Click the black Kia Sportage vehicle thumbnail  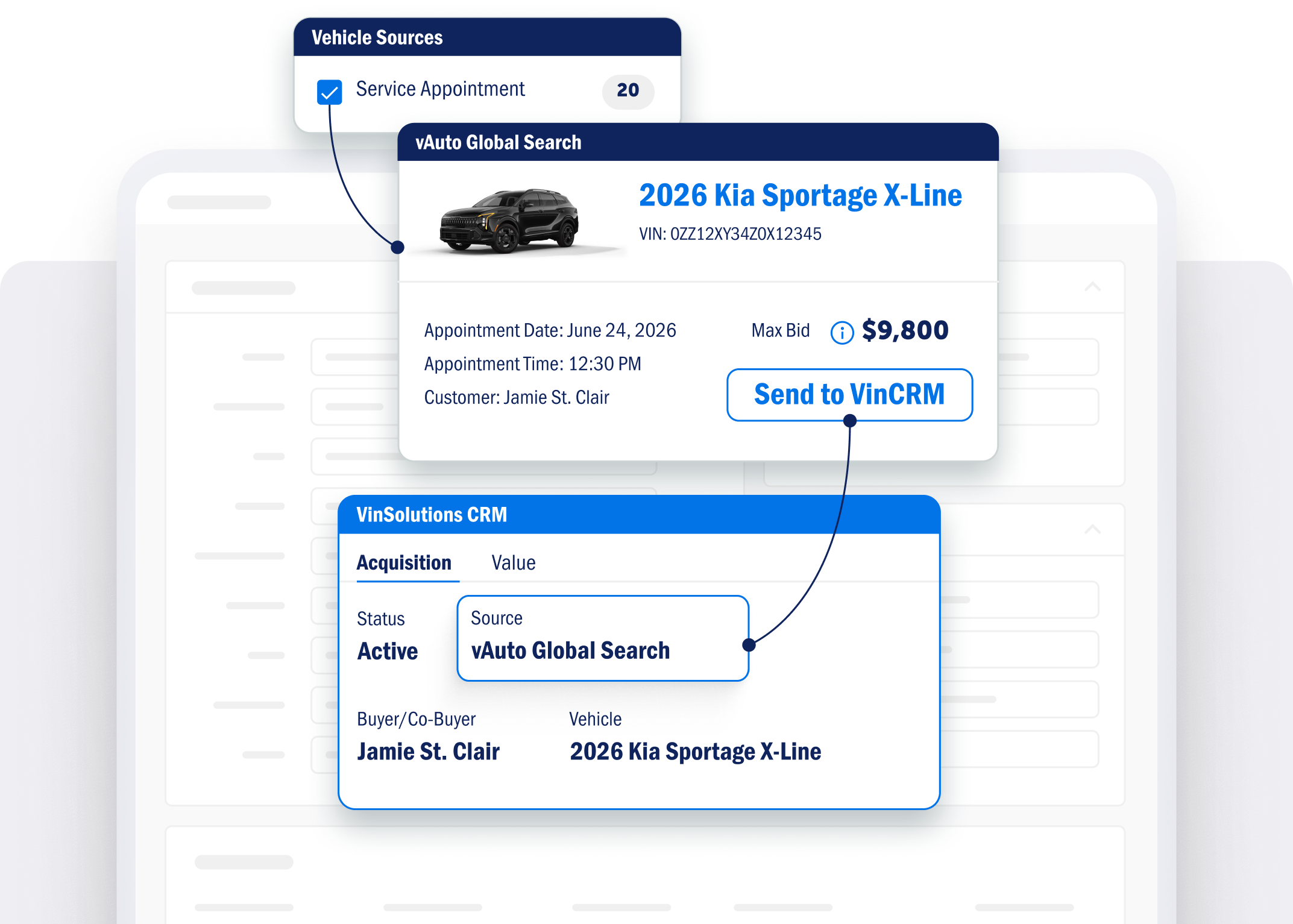(x=510, y=221)
